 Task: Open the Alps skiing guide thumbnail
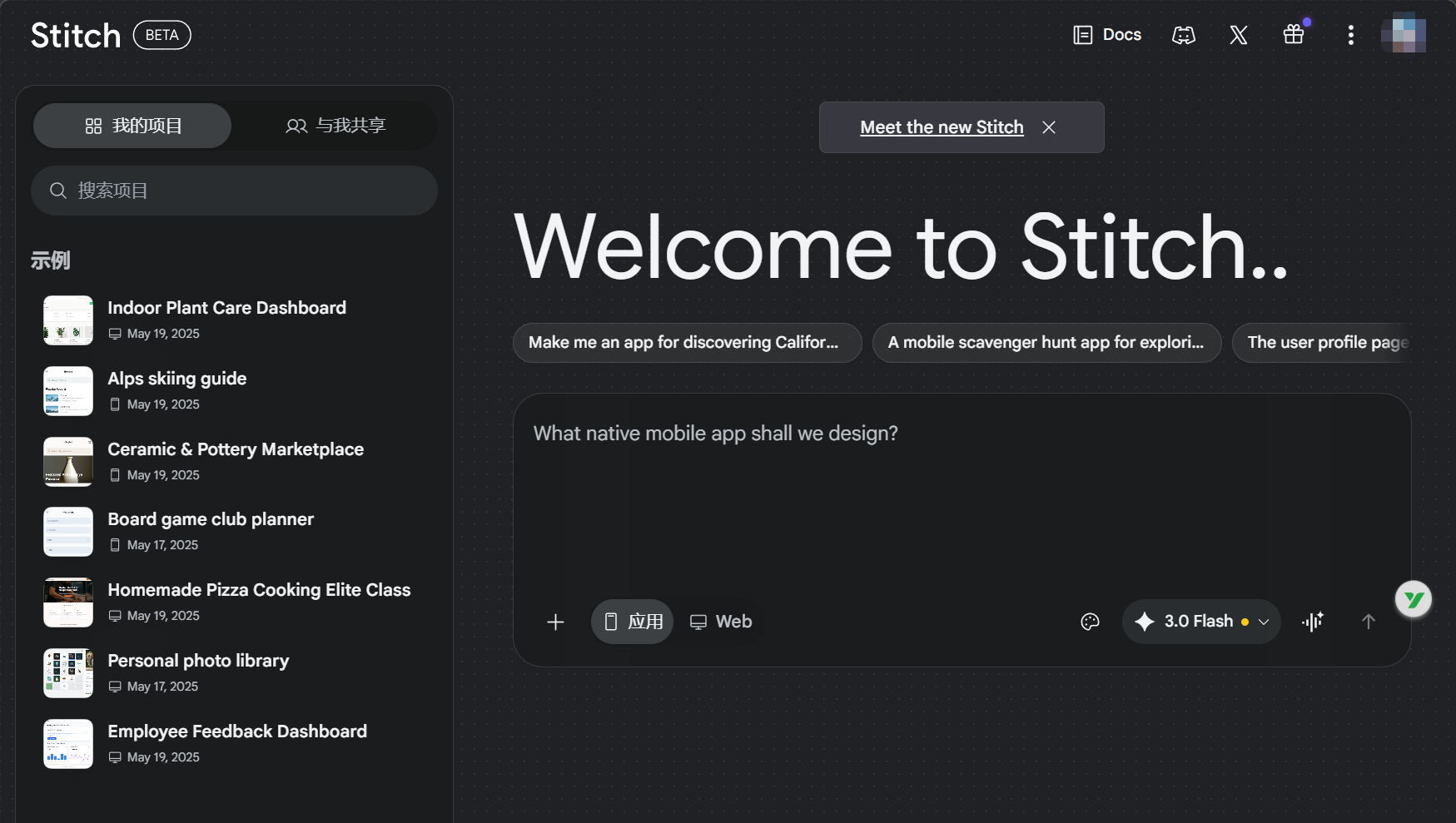(68, 391)
